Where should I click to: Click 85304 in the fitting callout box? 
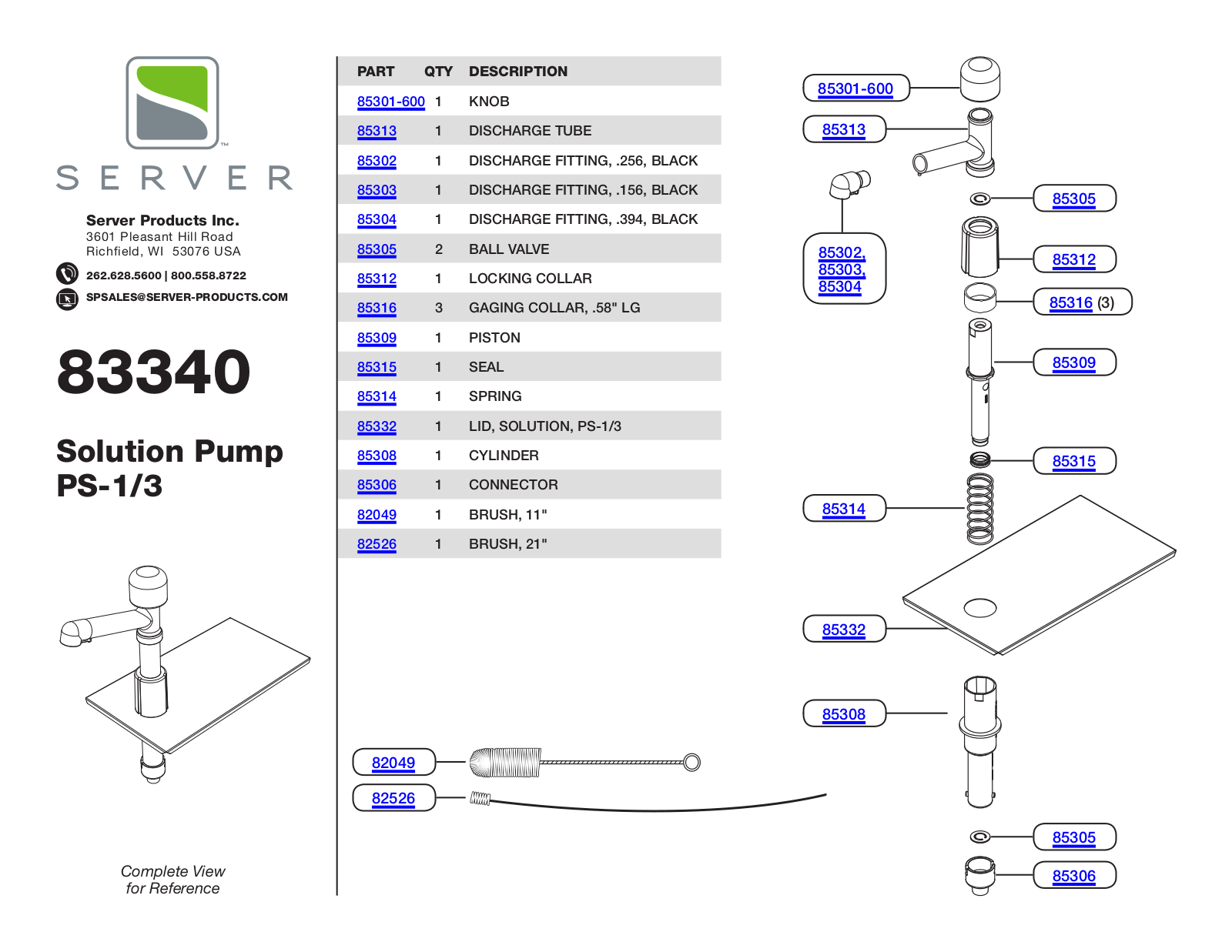[x=840, y=286]
